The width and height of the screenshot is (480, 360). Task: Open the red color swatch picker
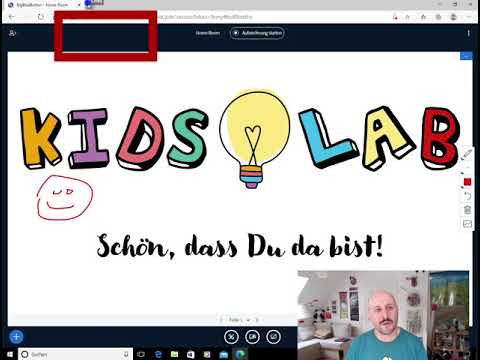pos(467,182)
